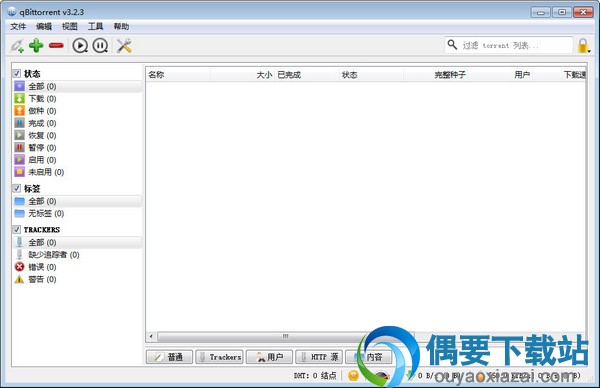Click the pause toolbar icon
This screenshot has height=388, width=600.
click(x=100, y=46)
